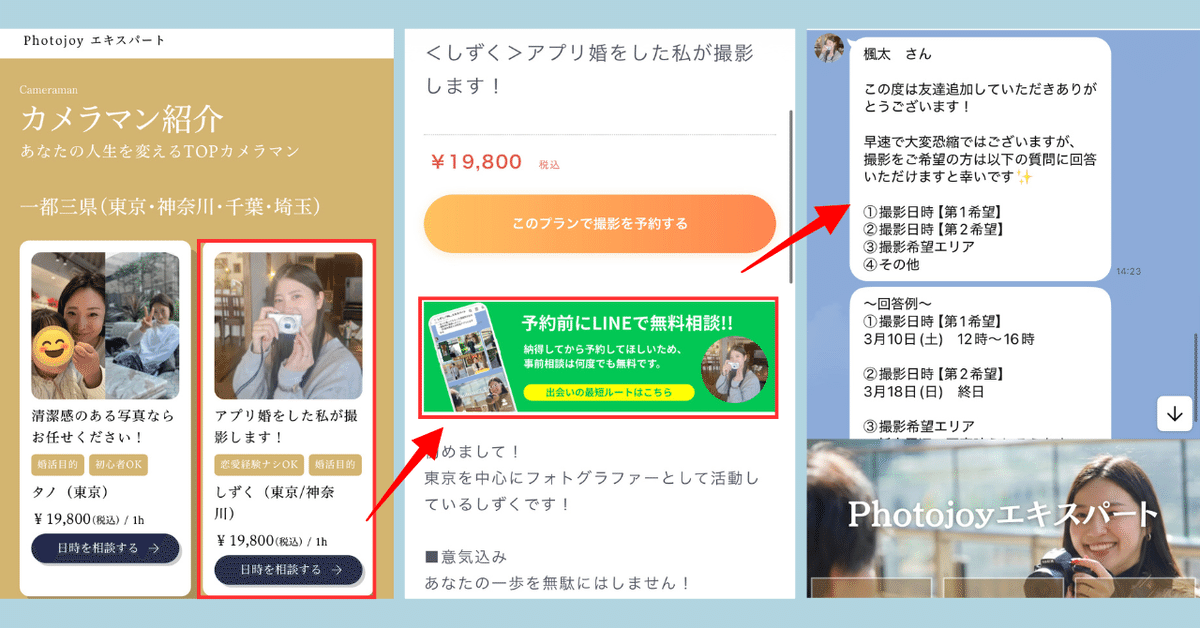Click the yellow 出会いの最短ルートはこちら button
Screen dimensions: 1200x628
[x=608, y=393]
